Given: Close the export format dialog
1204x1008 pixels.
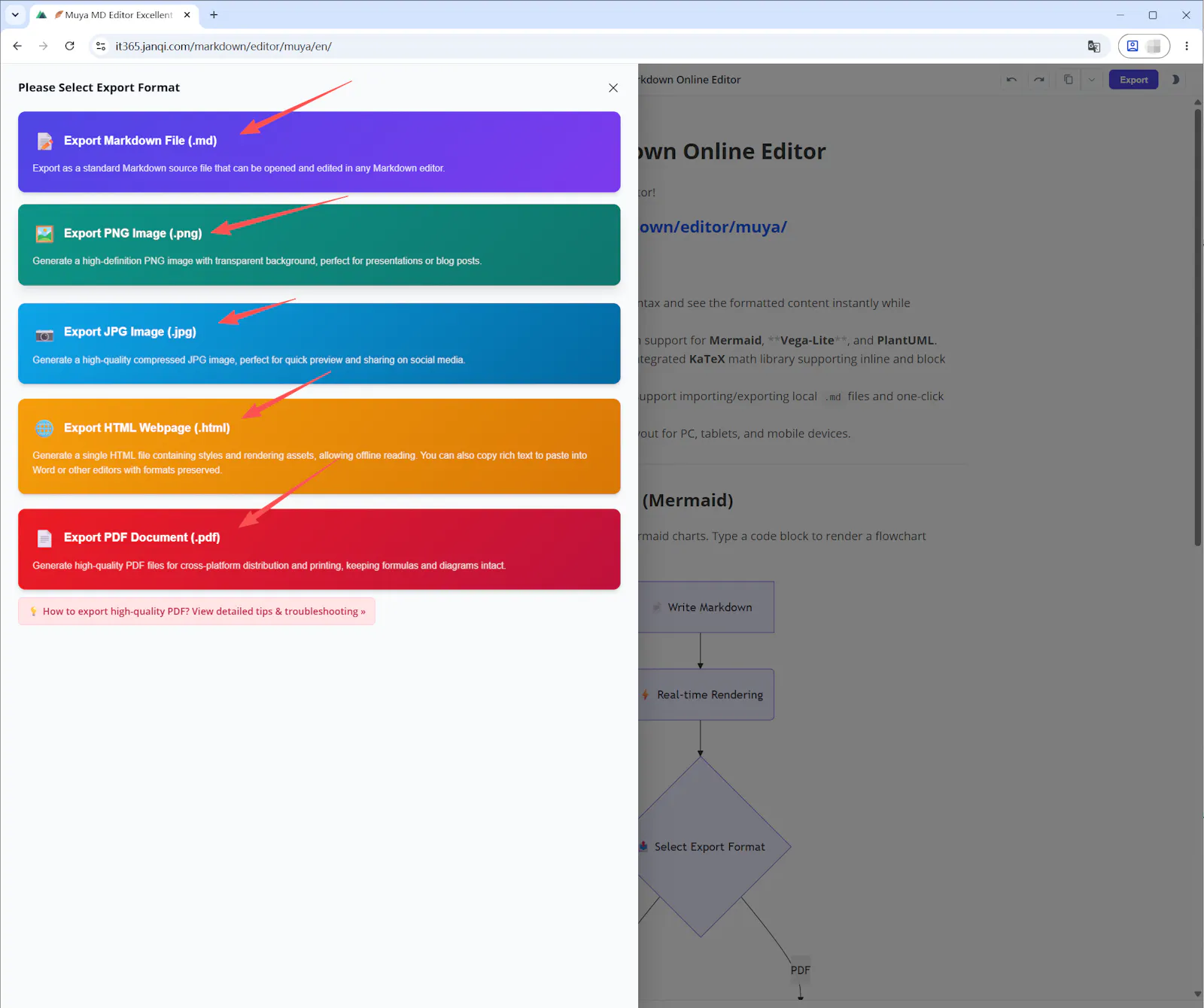Looking at the screenshot, I should pyautogui.click(x=613, y=88).
